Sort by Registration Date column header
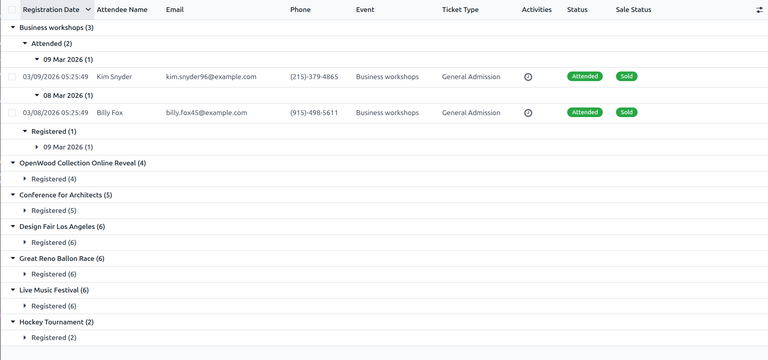 [x=57, y=10]
